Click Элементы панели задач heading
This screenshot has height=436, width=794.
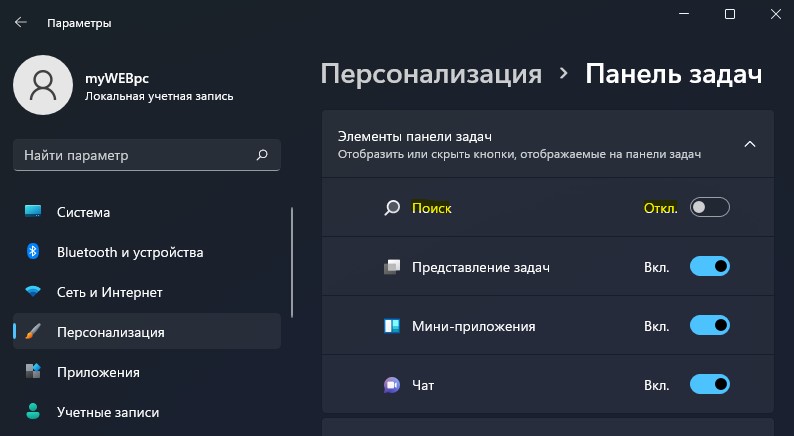[x=415, y=136]
